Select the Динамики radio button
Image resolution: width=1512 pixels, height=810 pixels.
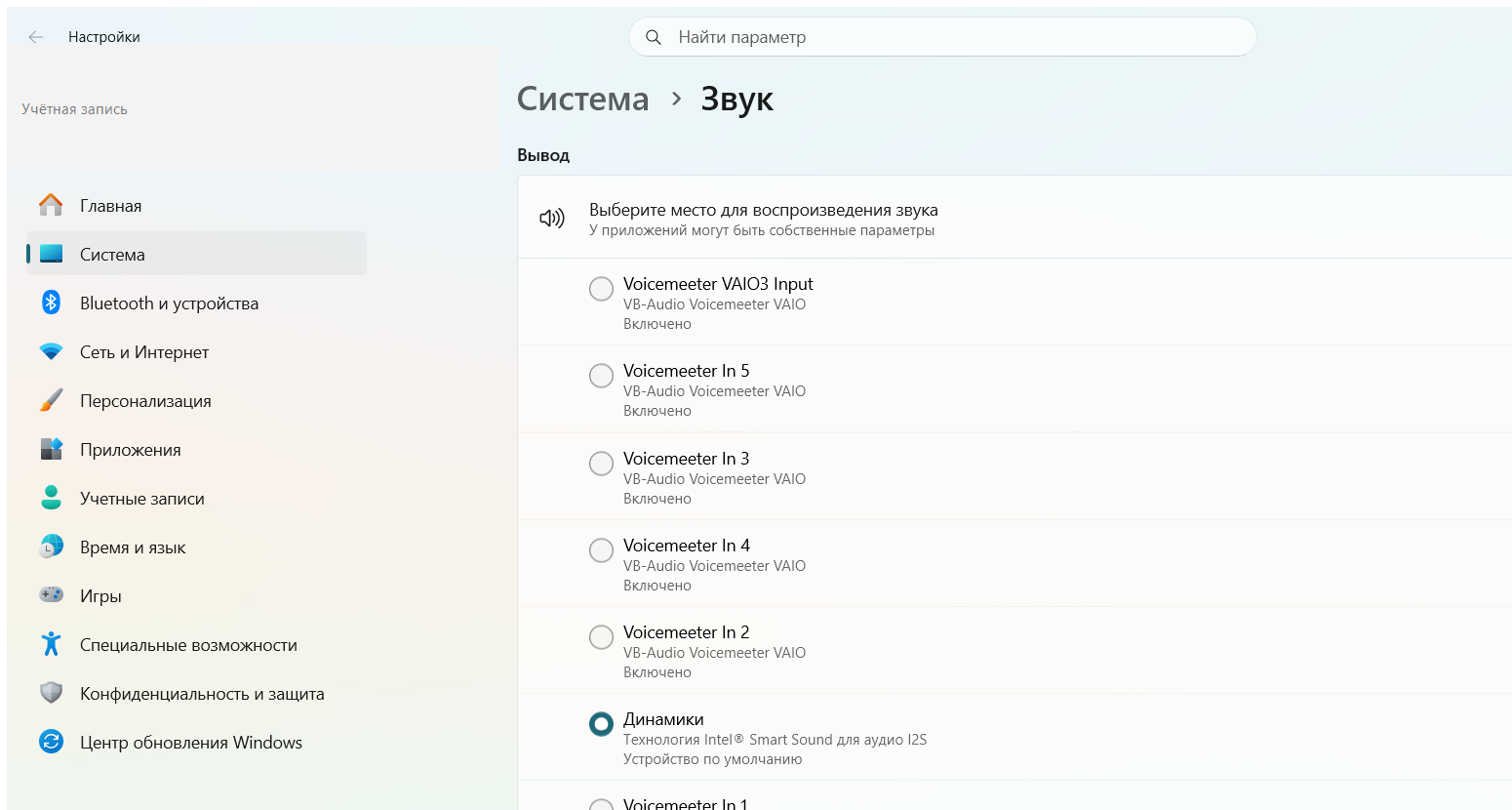click(601, 724)
